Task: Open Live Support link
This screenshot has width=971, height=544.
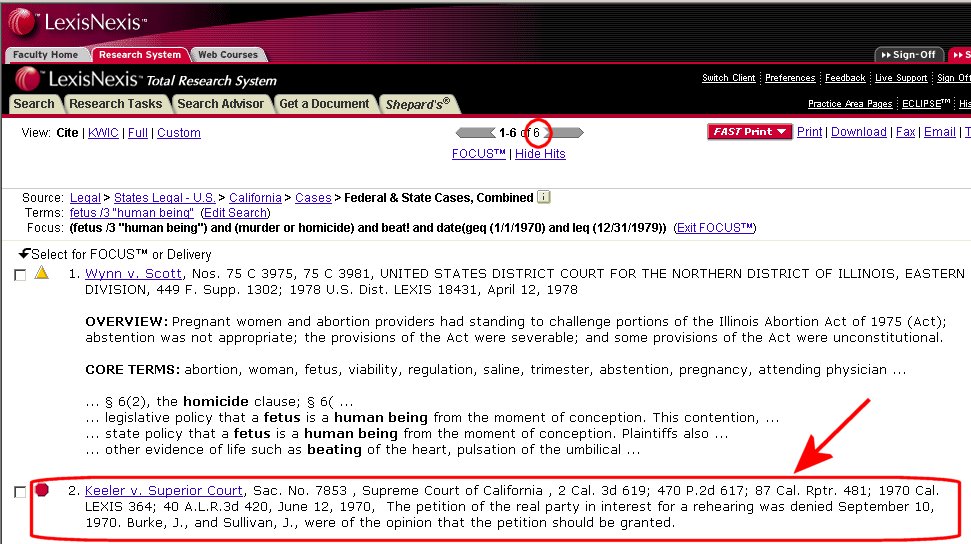Action: [900, 77]
